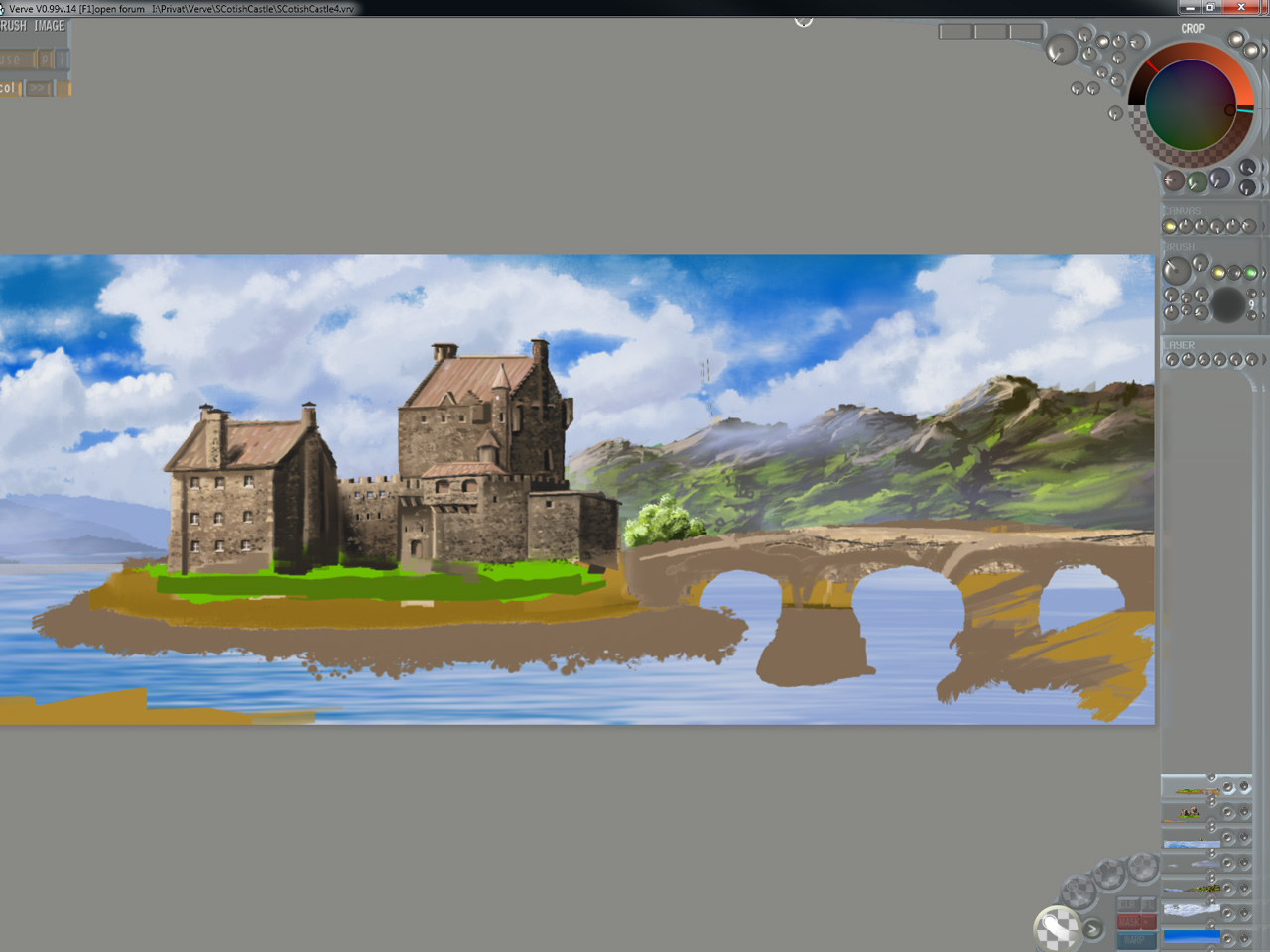Screen dimensions: 1270x952
Task: Select the solid blue sky layer thumbnail
Action: 1191,936
